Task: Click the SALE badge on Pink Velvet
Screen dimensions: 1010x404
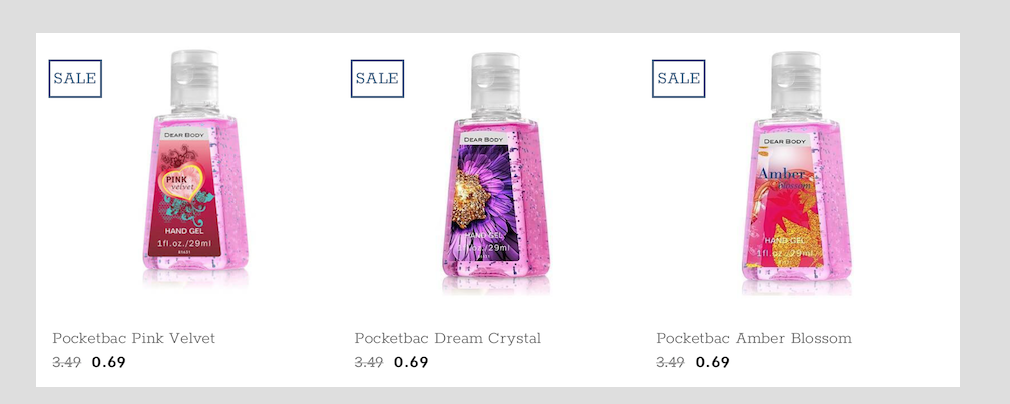Action: (x=75, y=78)
